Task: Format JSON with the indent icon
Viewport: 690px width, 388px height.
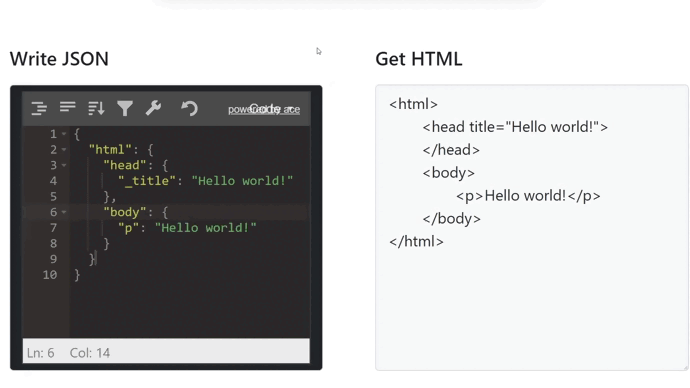Action: pyautogui.click(x=39, y=108)
